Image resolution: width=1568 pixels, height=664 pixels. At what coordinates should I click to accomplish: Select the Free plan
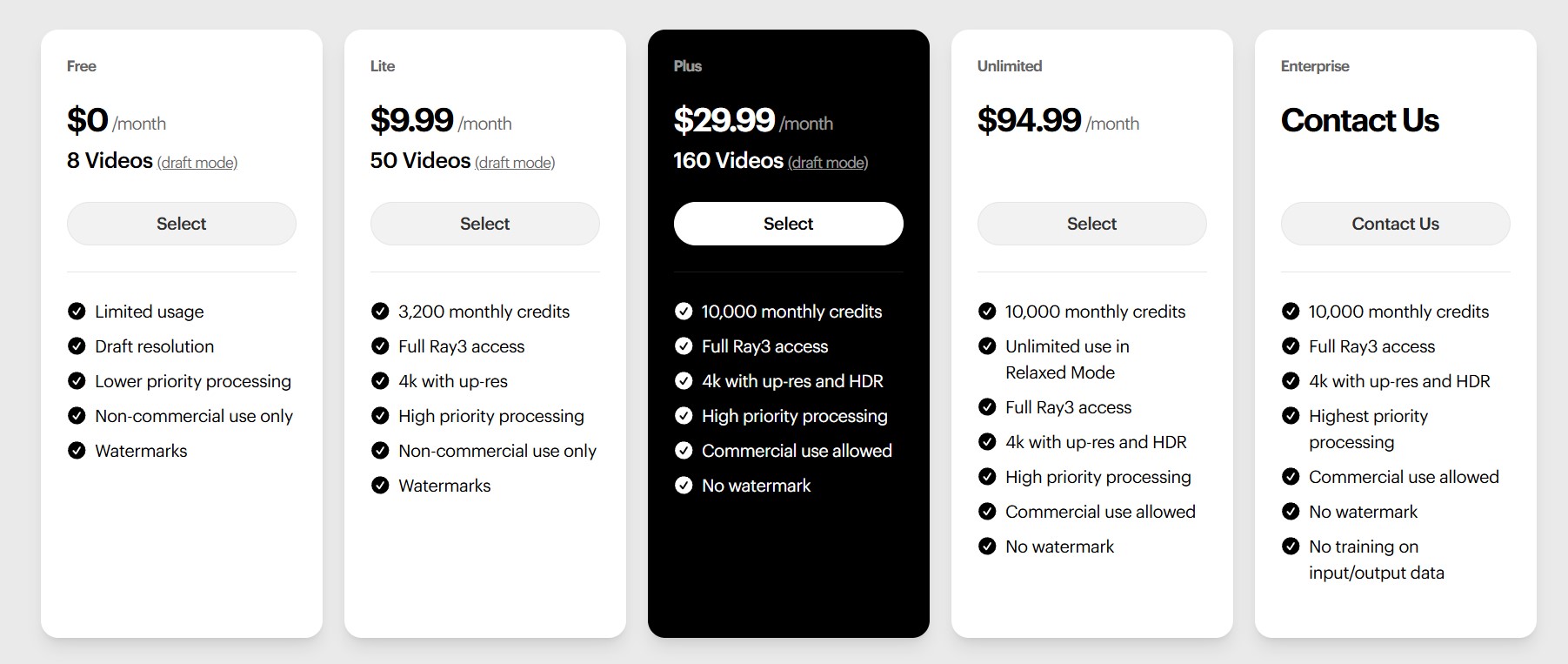(181, 224)
